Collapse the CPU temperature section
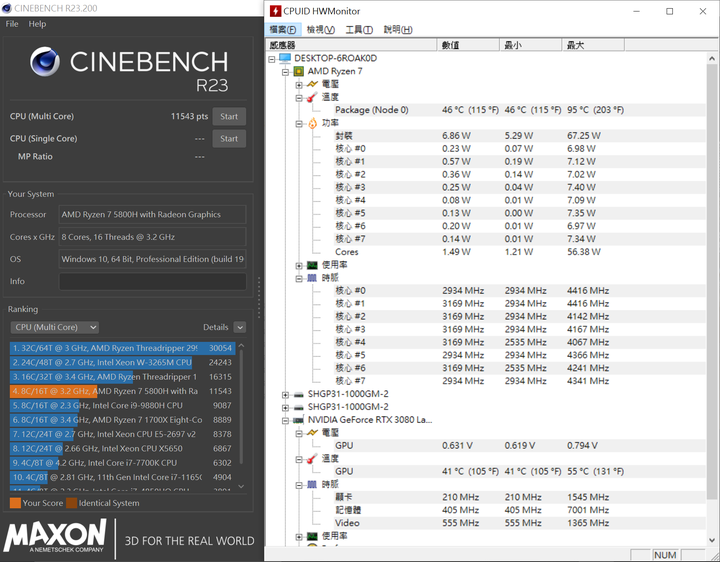720x562 pixels. pos(299,97)
